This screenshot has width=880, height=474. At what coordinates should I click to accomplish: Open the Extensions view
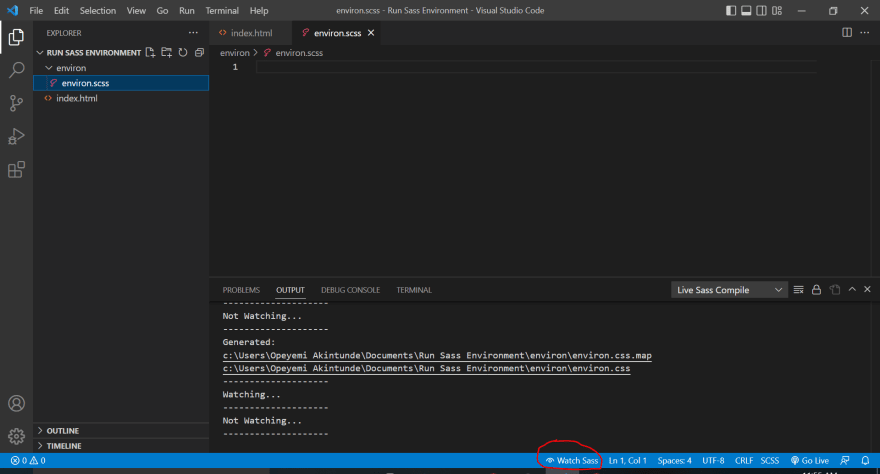pos(16,169)
